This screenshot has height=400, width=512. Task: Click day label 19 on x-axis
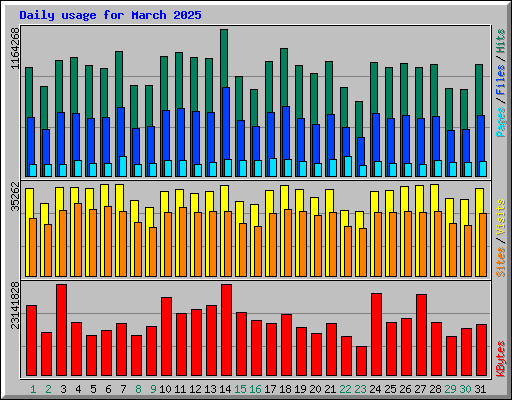coord(300,389)
